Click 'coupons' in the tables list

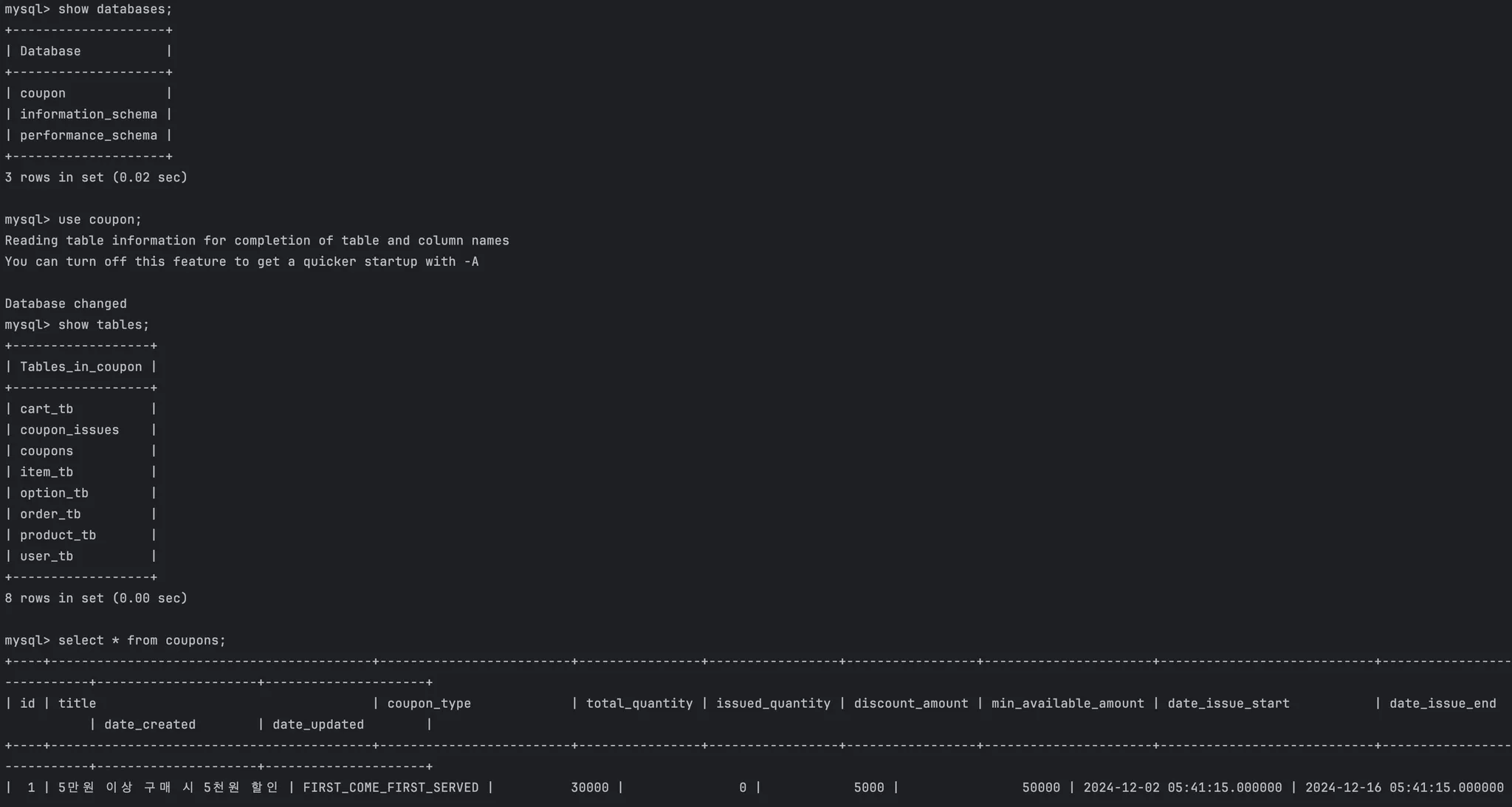(47, 451)
